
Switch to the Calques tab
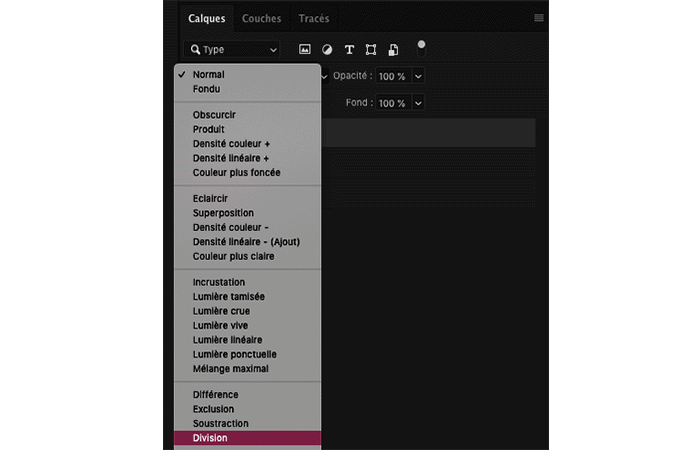click(206, 18)
